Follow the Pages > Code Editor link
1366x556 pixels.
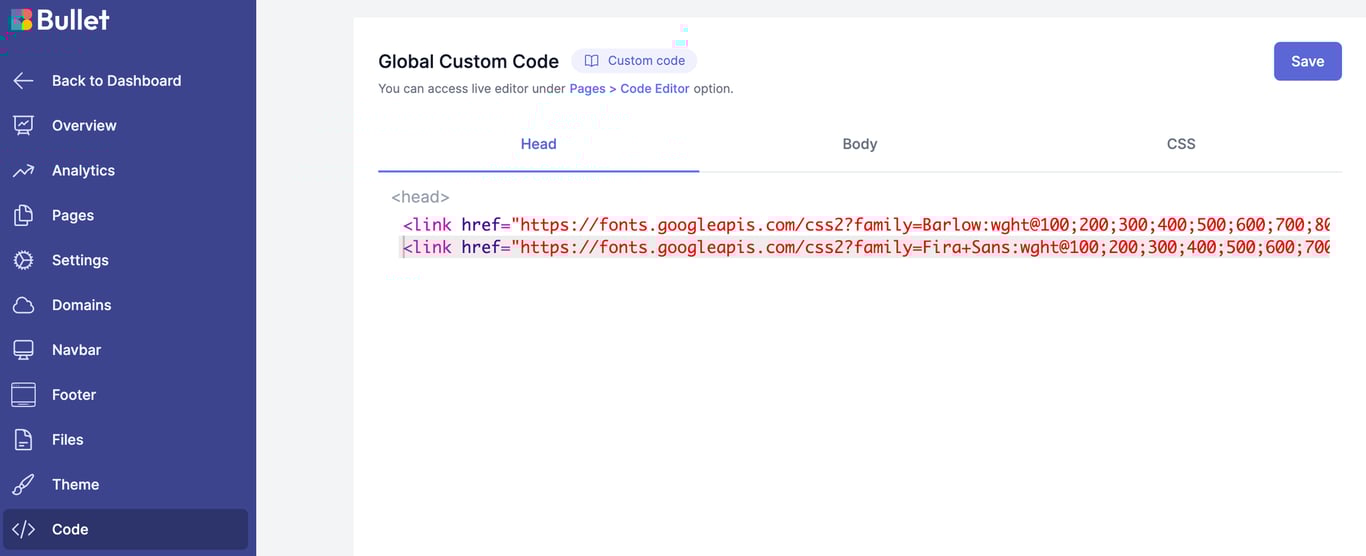point(629,89)
